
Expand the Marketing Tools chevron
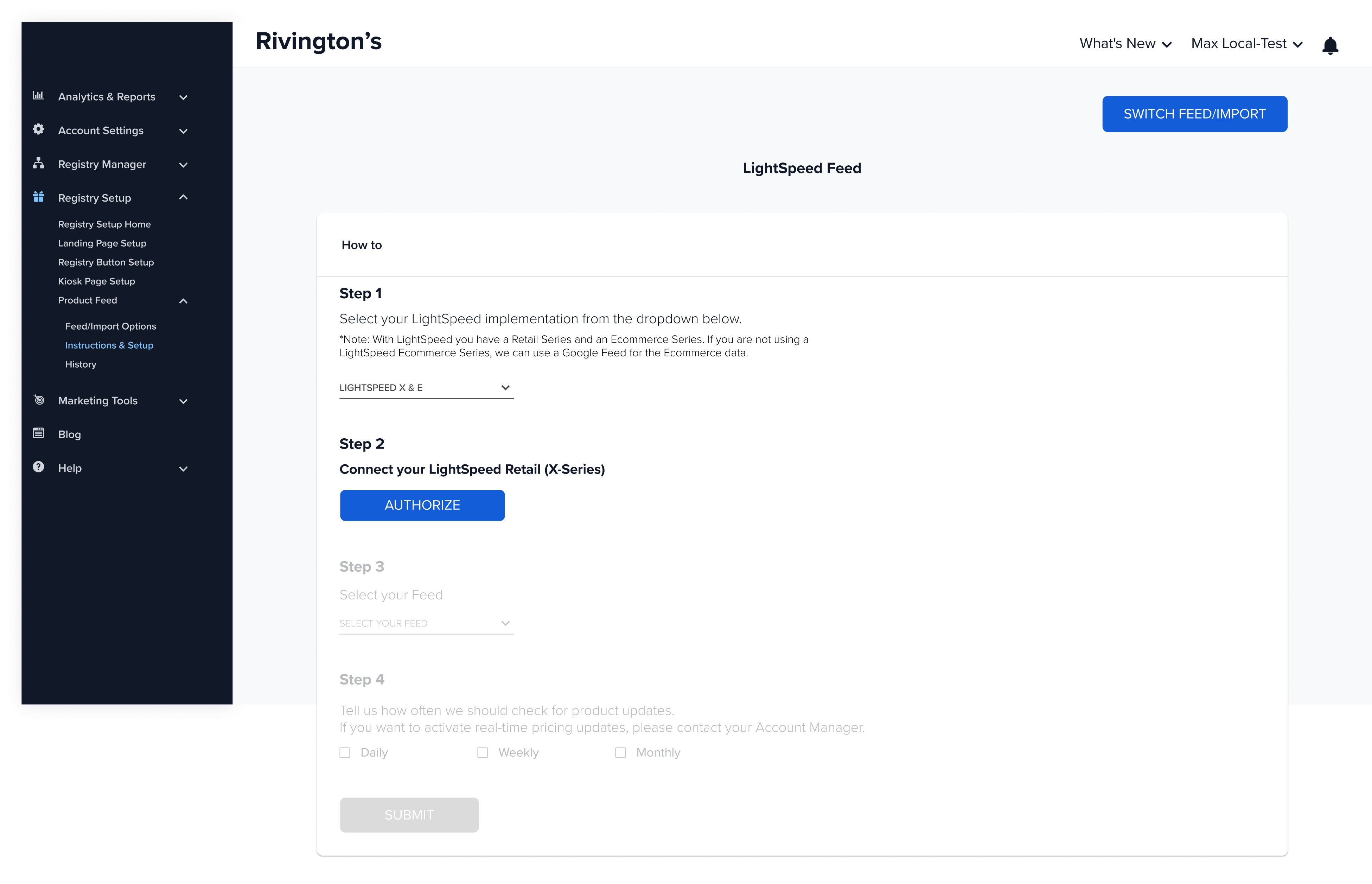183,401
